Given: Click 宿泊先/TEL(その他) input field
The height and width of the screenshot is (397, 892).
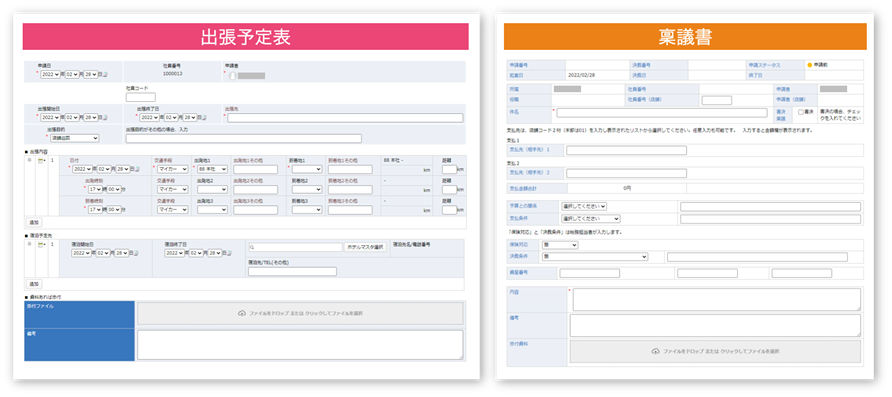Looking at the screenshot, I should (x=292, y=271).
